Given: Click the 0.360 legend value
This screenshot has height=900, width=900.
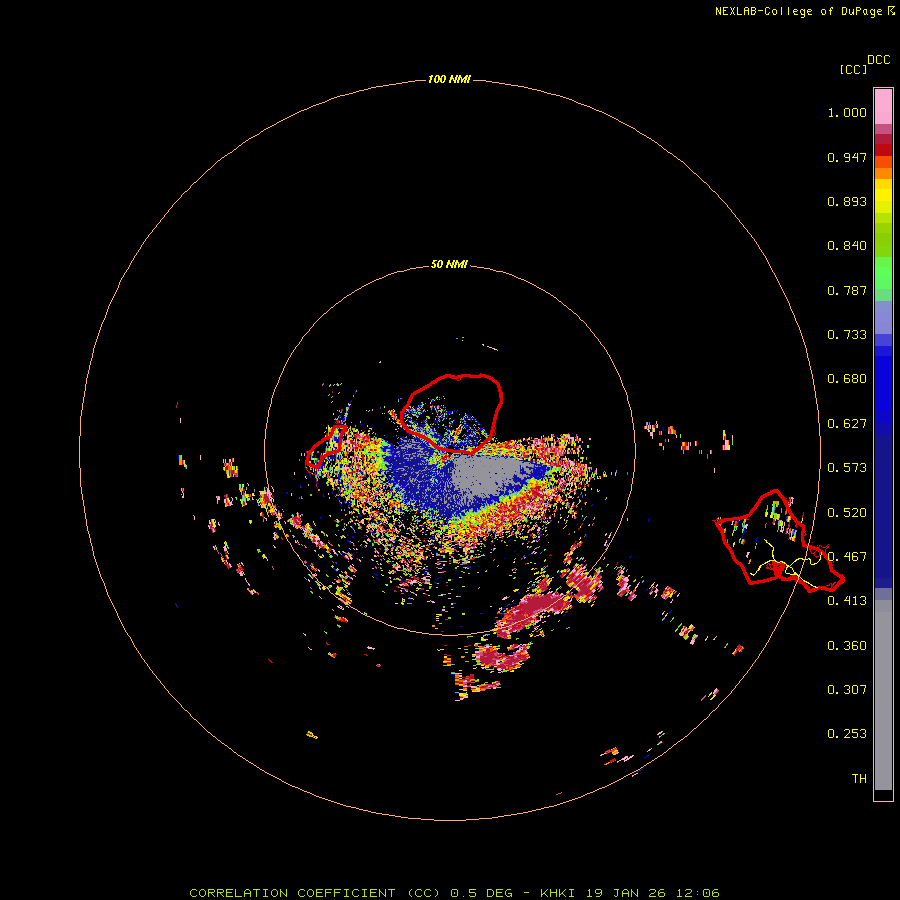Looking at the screenshot, I should [847, 646].
